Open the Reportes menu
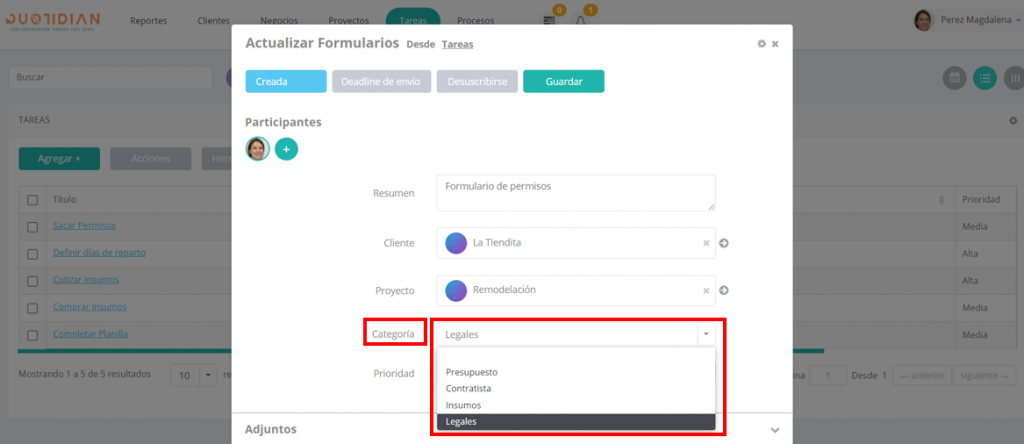This screenshot has height=444, width=1024. tap(149, 20)
